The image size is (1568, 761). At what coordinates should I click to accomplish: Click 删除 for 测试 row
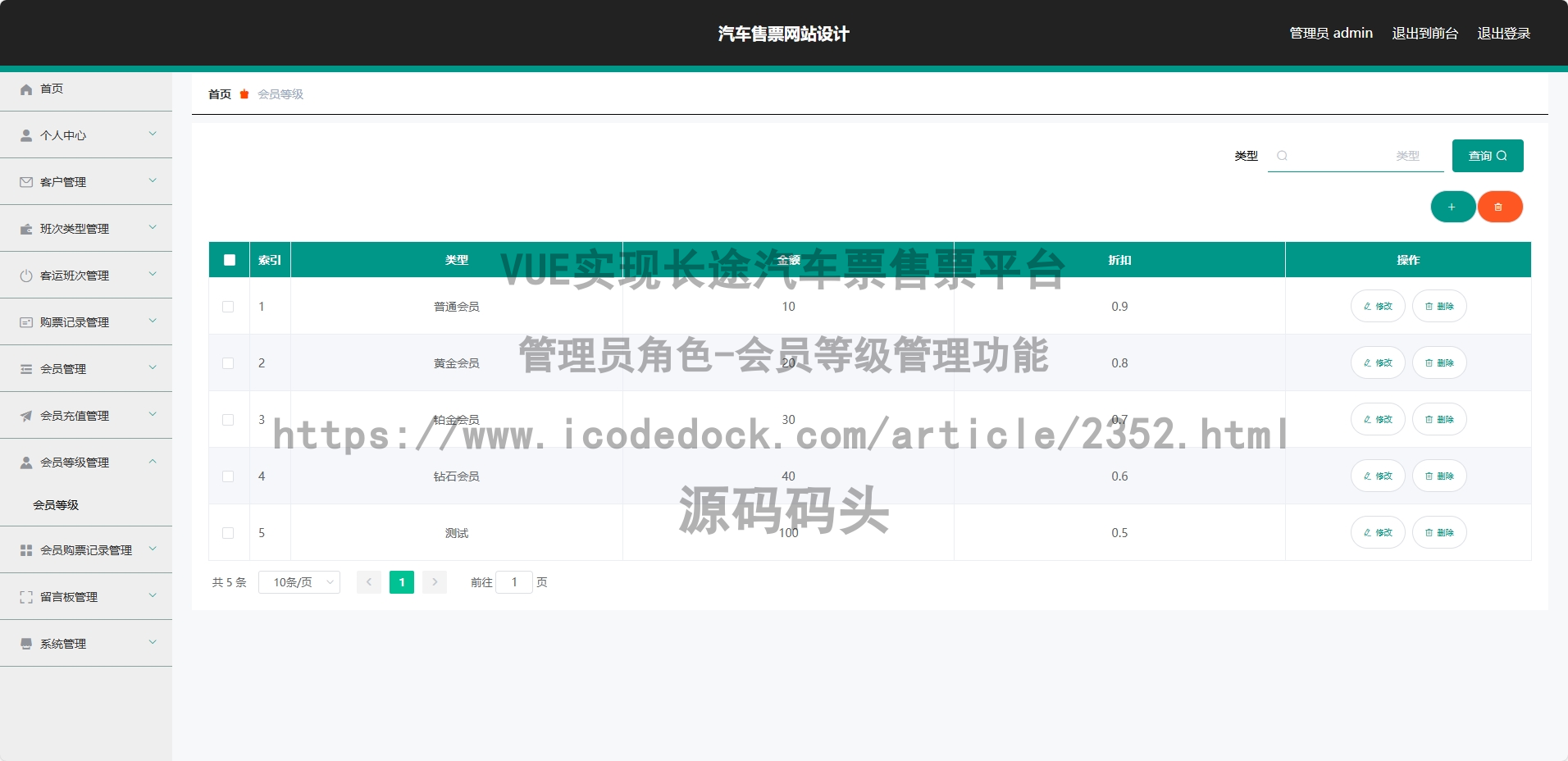(1439, 532)
